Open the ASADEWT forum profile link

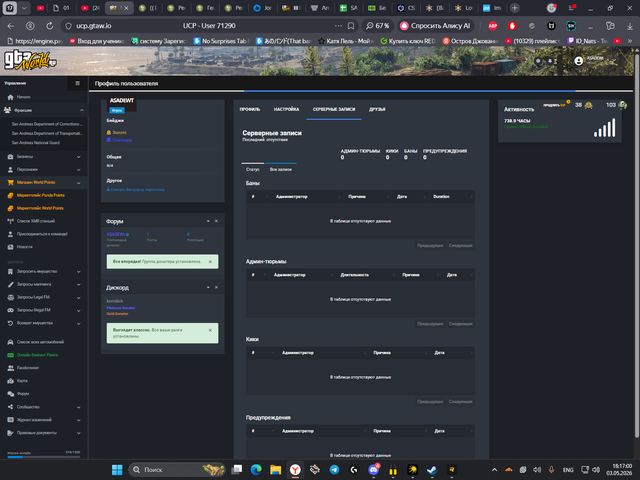[x=118, y=234]
